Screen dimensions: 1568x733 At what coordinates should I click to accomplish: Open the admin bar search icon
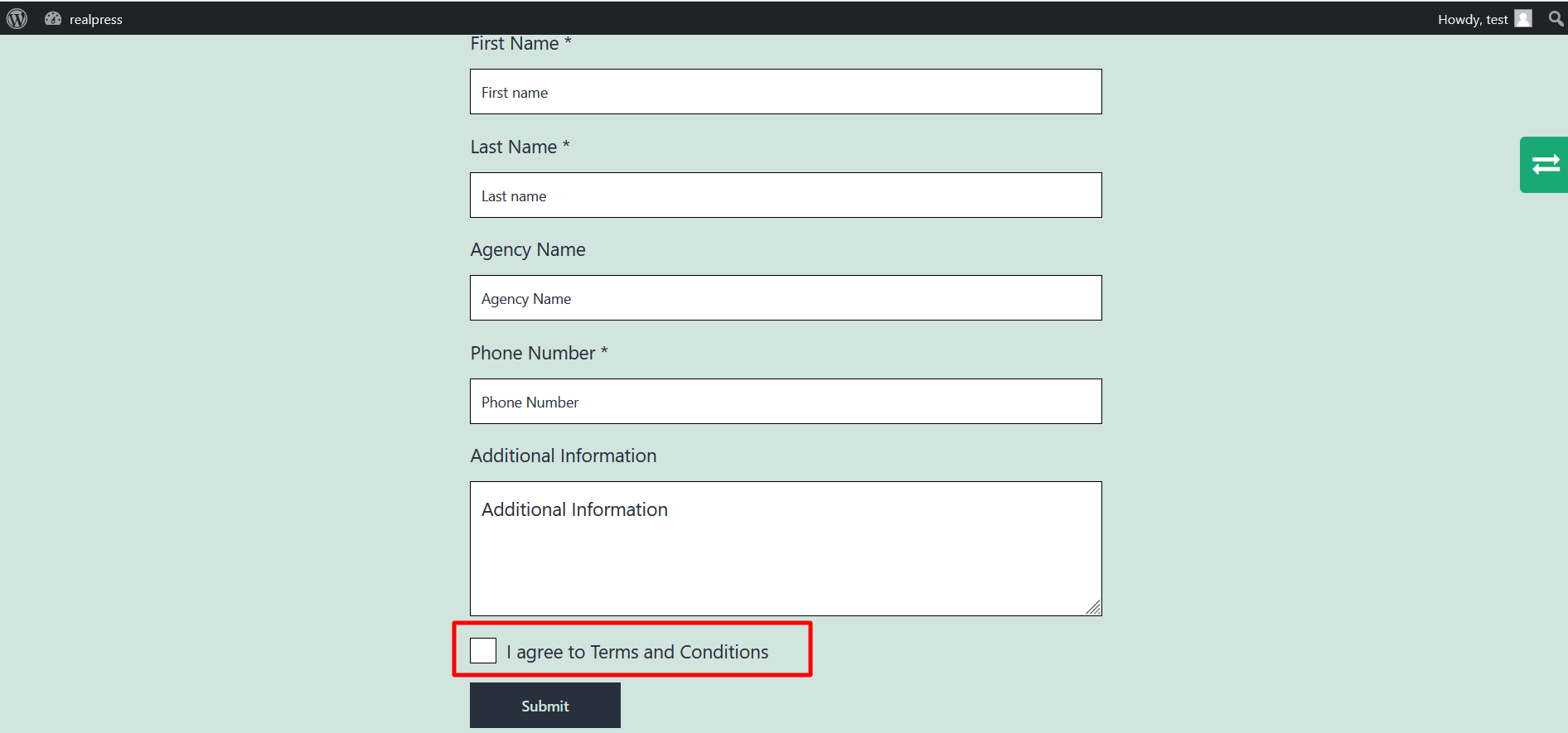(1556, 19)
